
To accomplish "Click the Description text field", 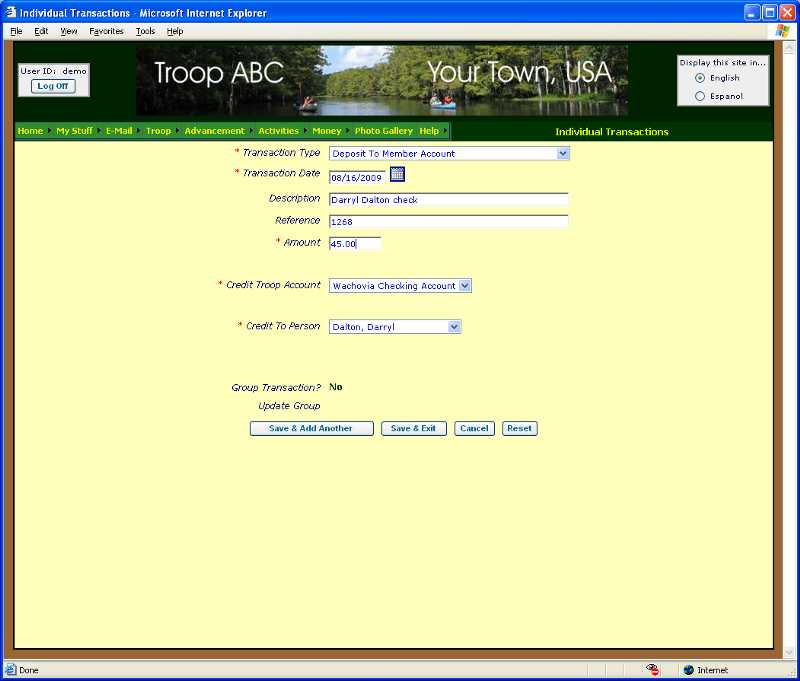I will [448, 199].
